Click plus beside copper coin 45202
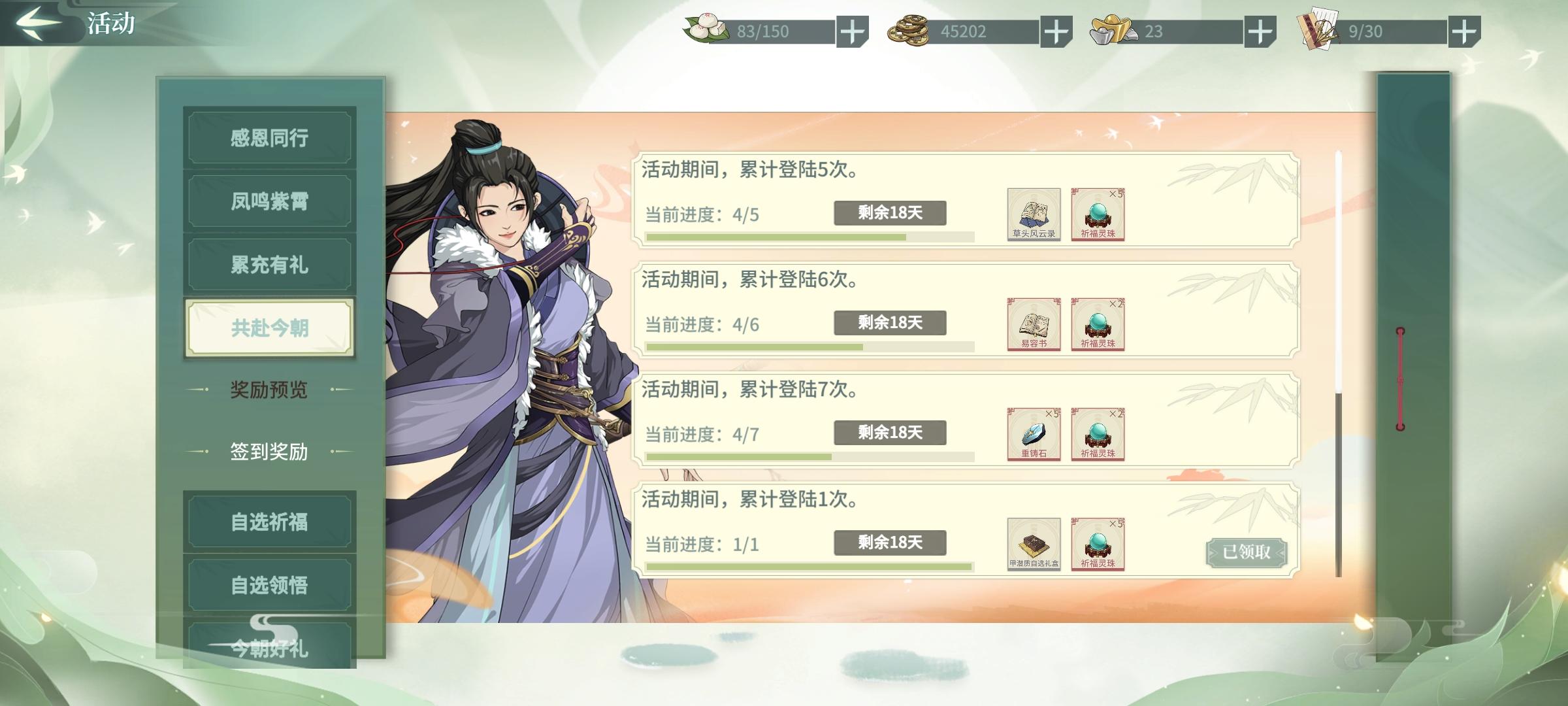Screen dimensions: 1568x706 1056,31
